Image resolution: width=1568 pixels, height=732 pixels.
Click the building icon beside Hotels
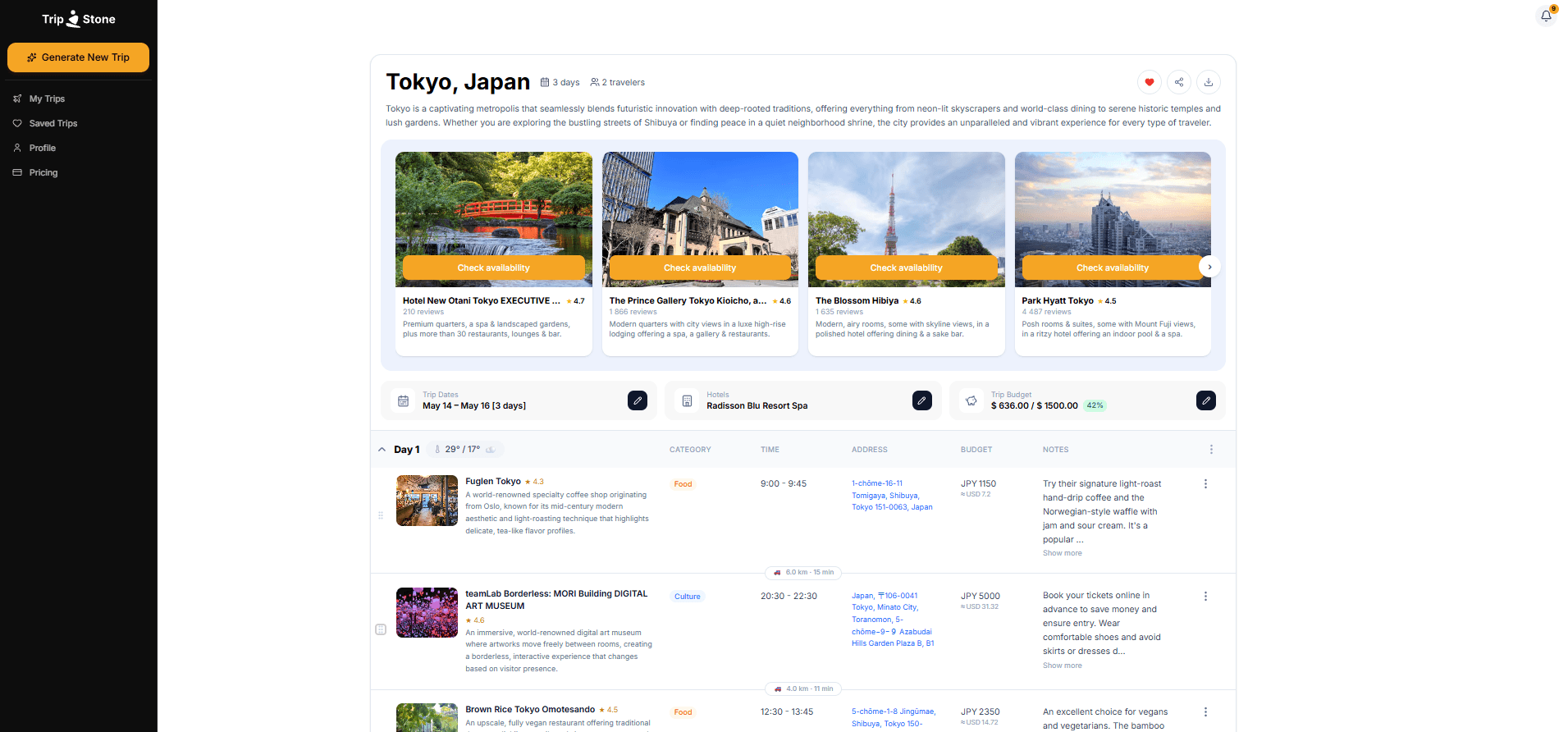click(x=688, y=400)
